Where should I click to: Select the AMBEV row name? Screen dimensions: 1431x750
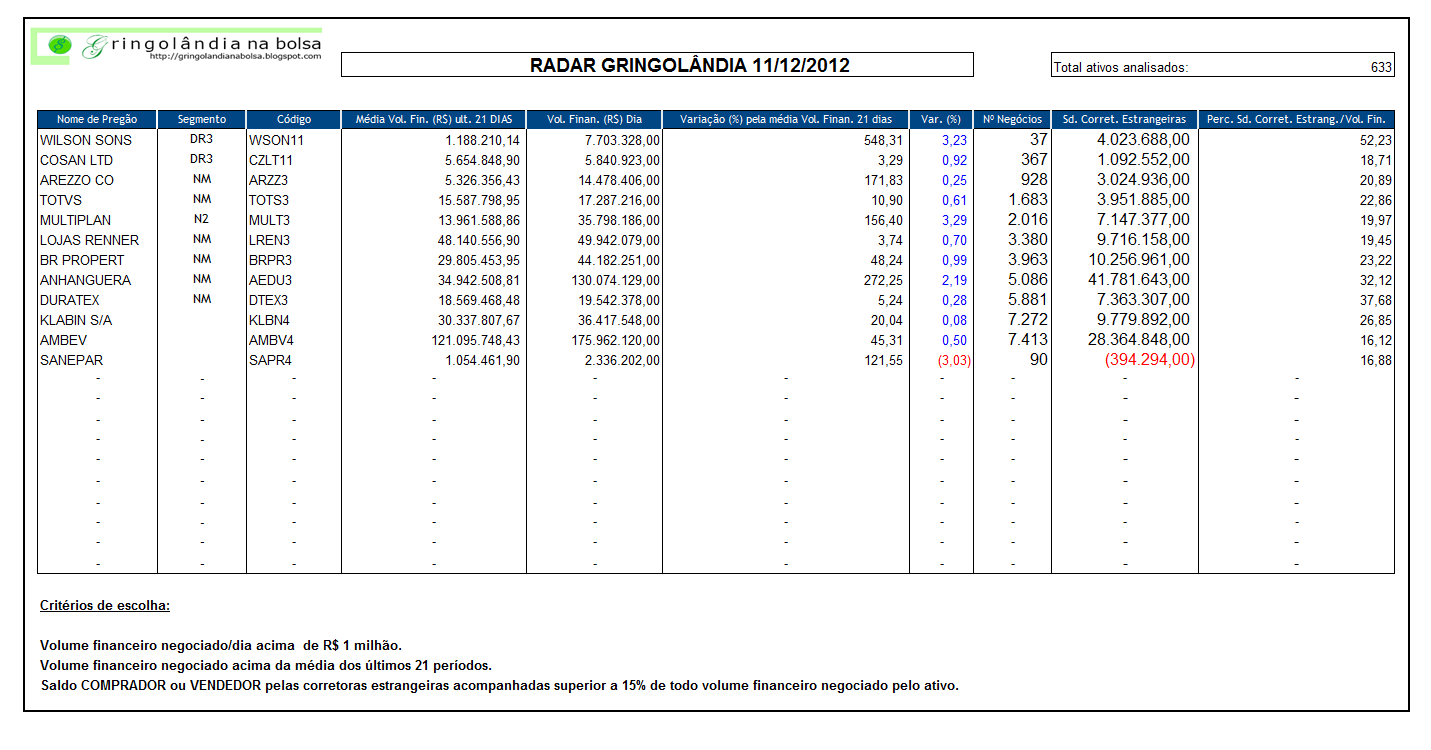coord(63,340)
